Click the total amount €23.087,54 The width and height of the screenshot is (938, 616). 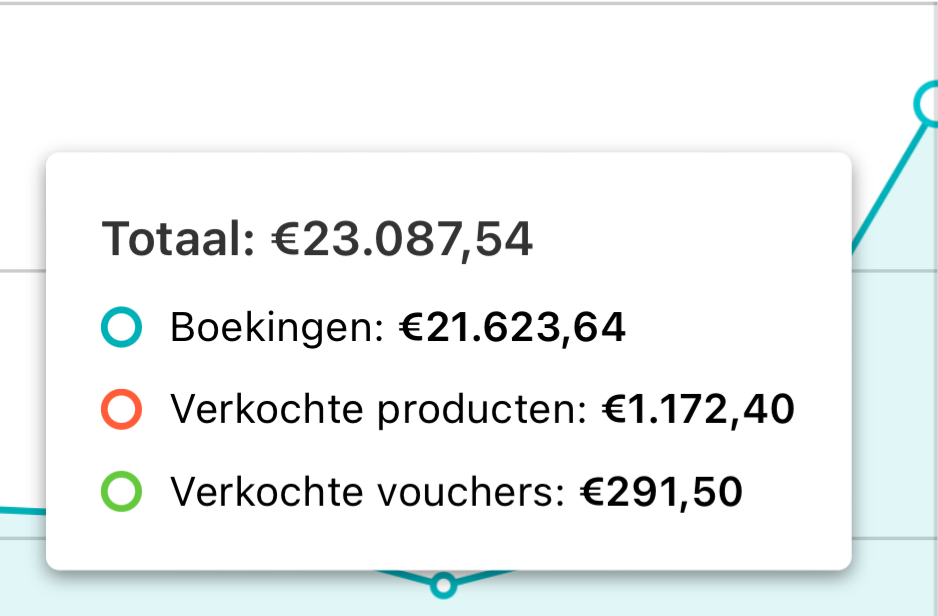coord(402,239)
